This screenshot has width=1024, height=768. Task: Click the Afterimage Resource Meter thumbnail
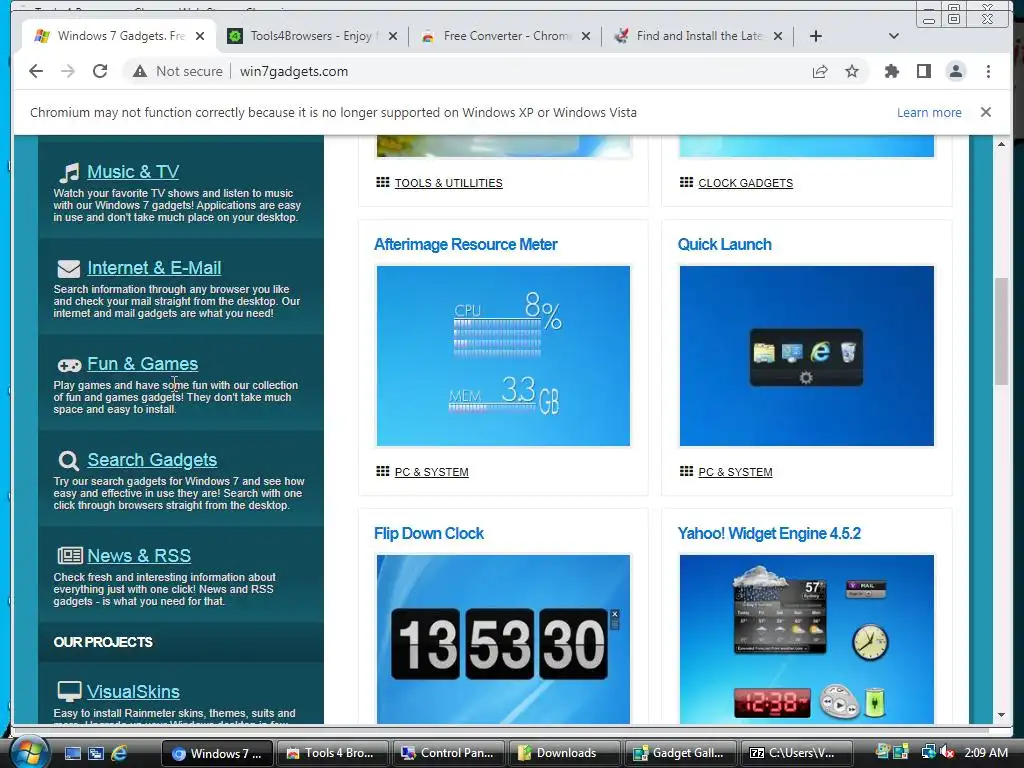[504, 356]
